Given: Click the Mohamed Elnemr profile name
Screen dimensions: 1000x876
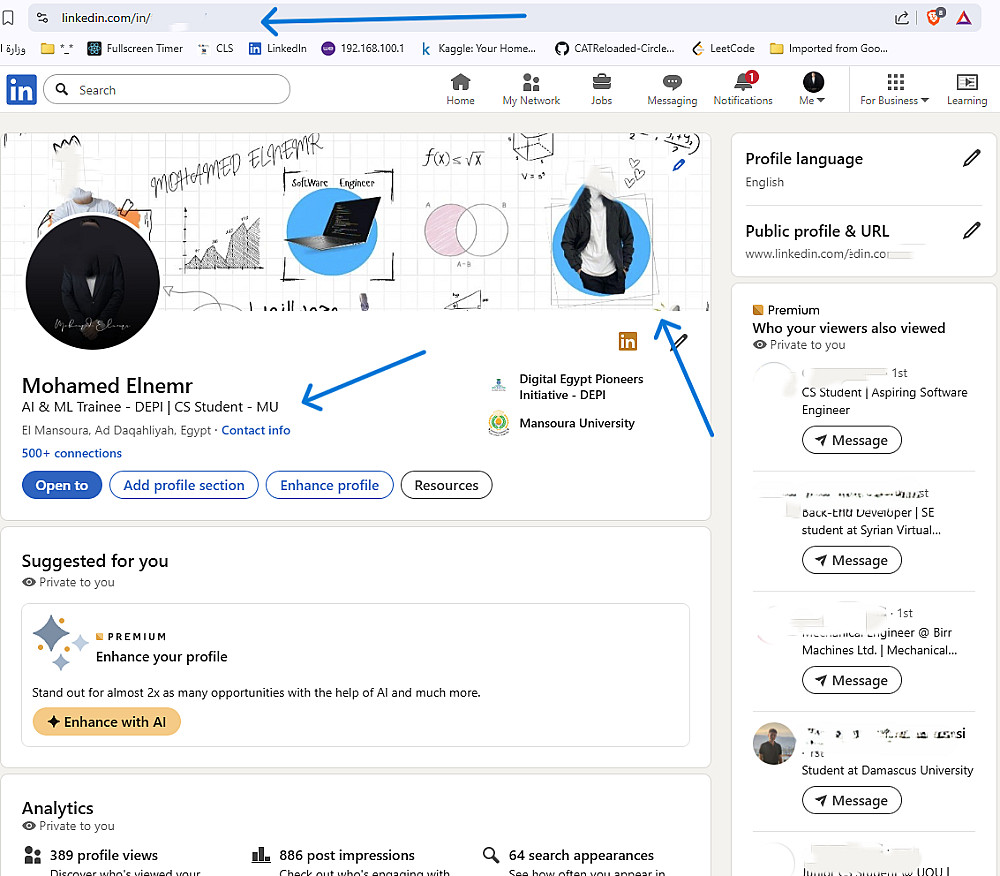Looking at the screenshot, I should point(107,386).
